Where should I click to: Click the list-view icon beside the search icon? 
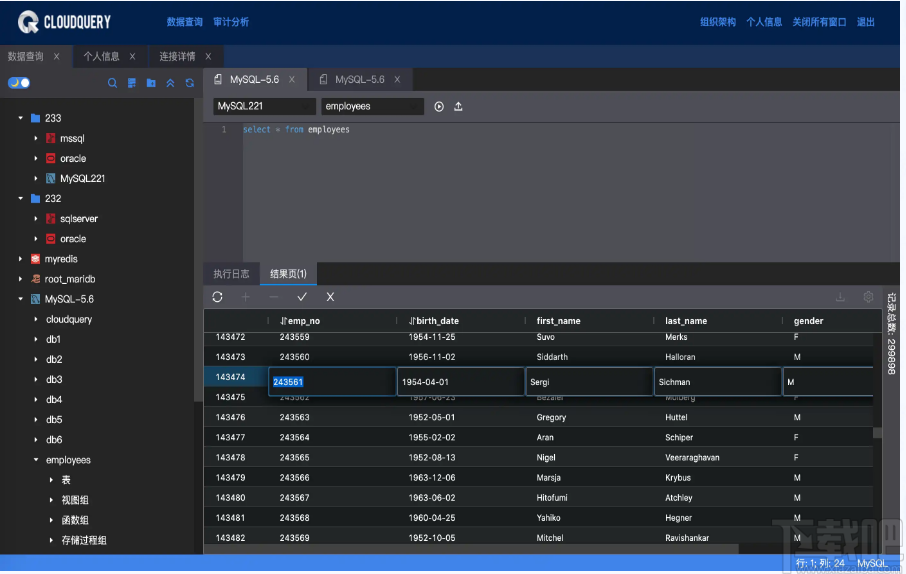(132, 83)
